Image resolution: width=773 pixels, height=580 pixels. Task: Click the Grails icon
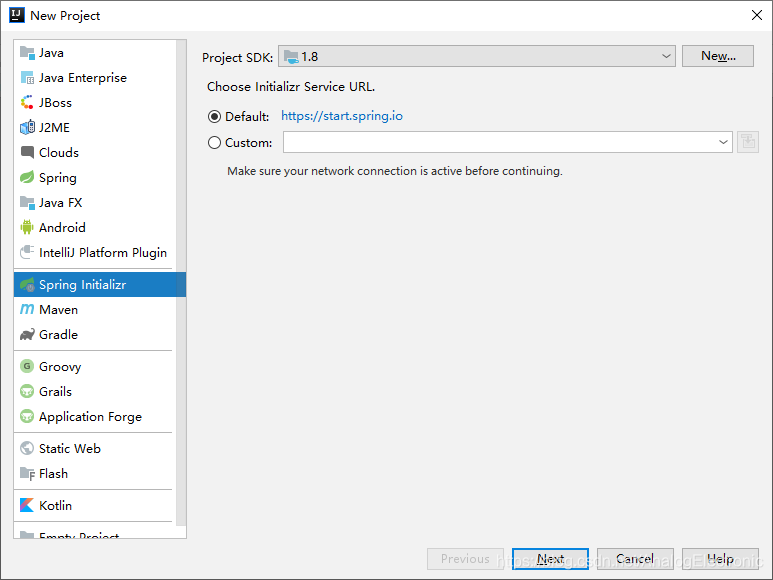27,391
